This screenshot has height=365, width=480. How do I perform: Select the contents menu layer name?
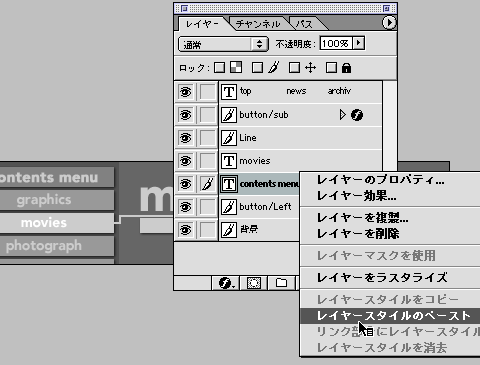pos(269,184)
